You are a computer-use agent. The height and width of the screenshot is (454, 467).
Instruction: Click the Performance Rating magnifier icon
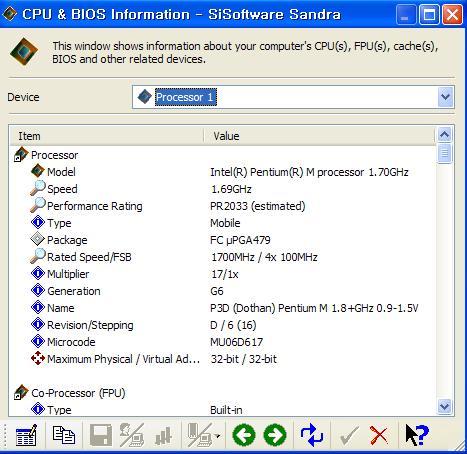click(x=37, y=205)
